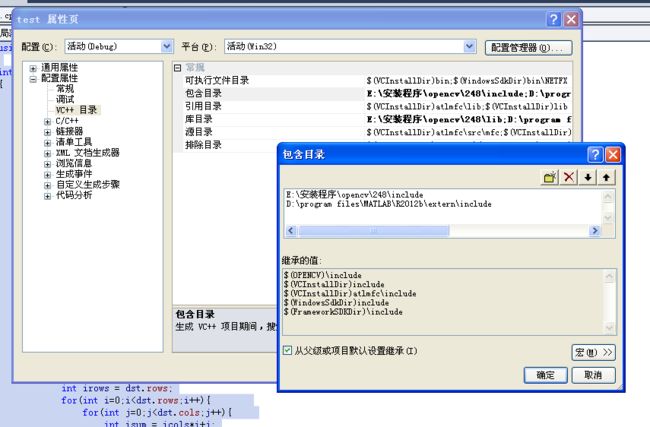Viewport: 650px width, 427px height.
Task: Select VC++ 目录 tree item
Action: click(x=77, y=110)
